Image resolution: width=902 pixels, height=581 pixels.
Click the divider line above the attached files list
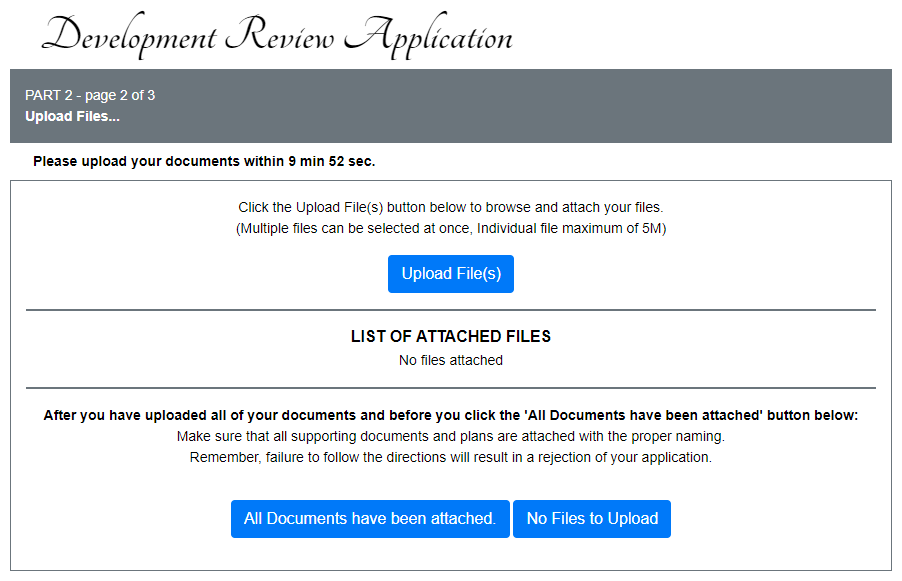(450, 310)
